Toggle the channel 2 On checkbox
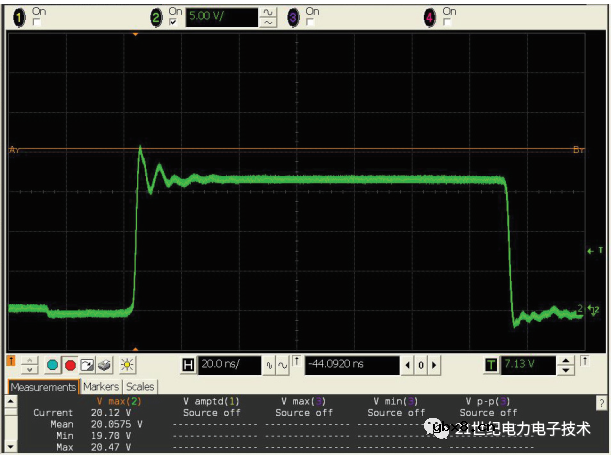 click(174, 22)
